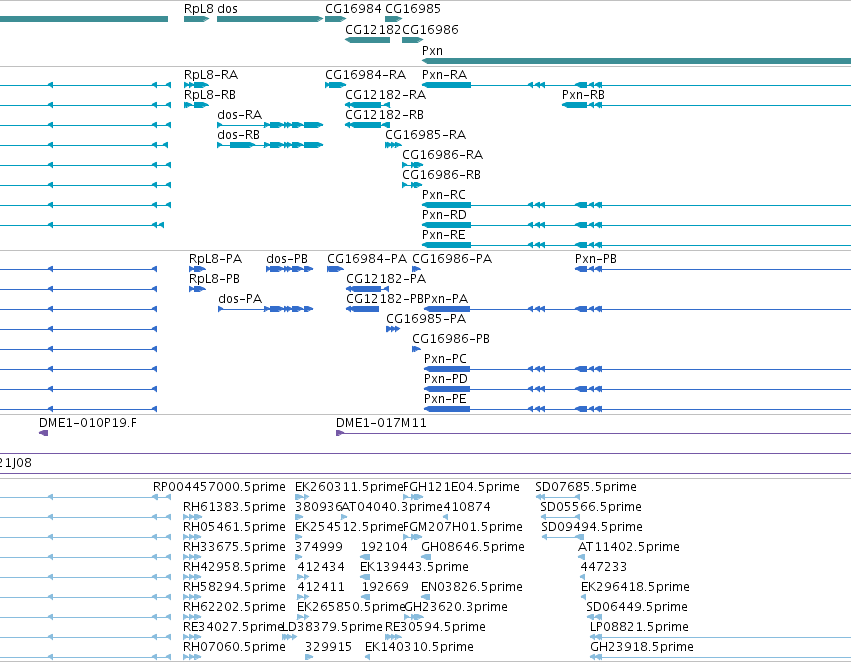Click EST EK260311.5prime label
This screenshot has width=851, height=662.
point(349,487)
